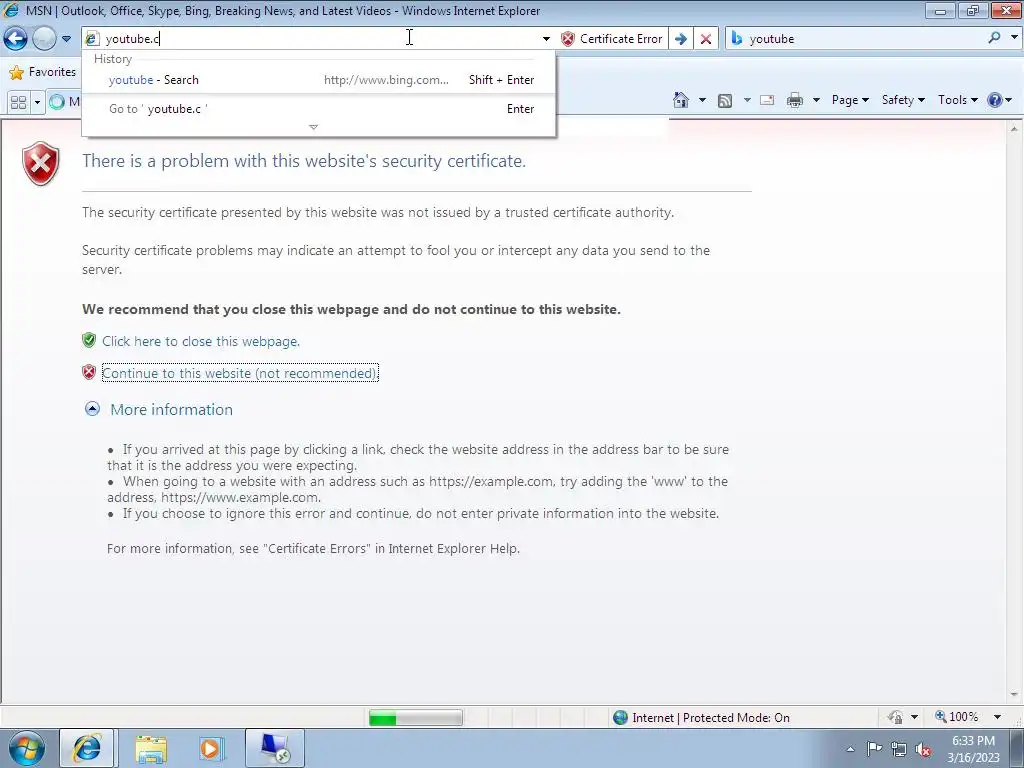
Task: Click 'Click here to close this webpage' link
Action: pos(201,341)
